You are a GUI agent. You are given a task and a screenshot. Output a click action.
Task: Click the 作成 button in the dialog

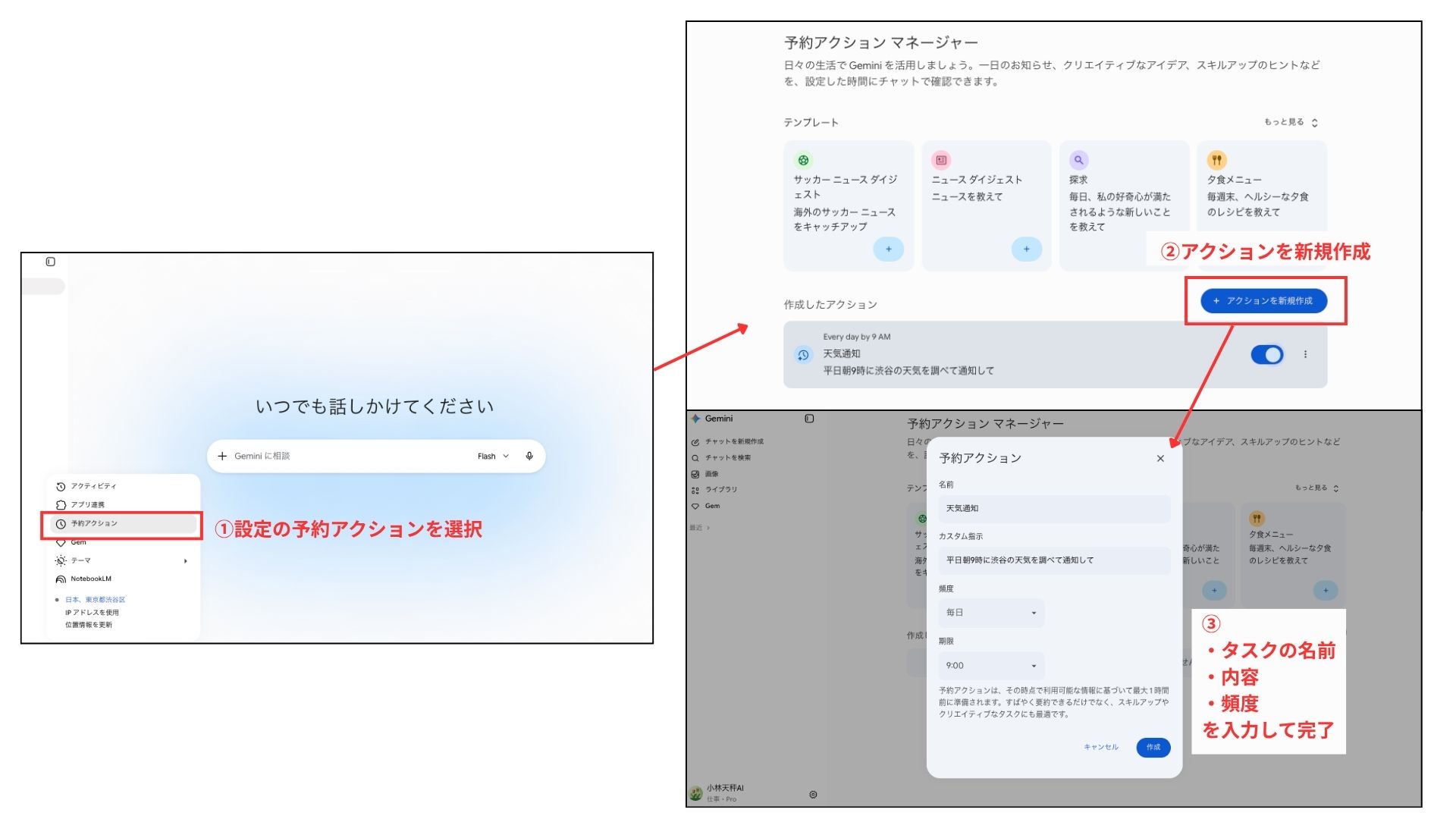coord(1153,747)
